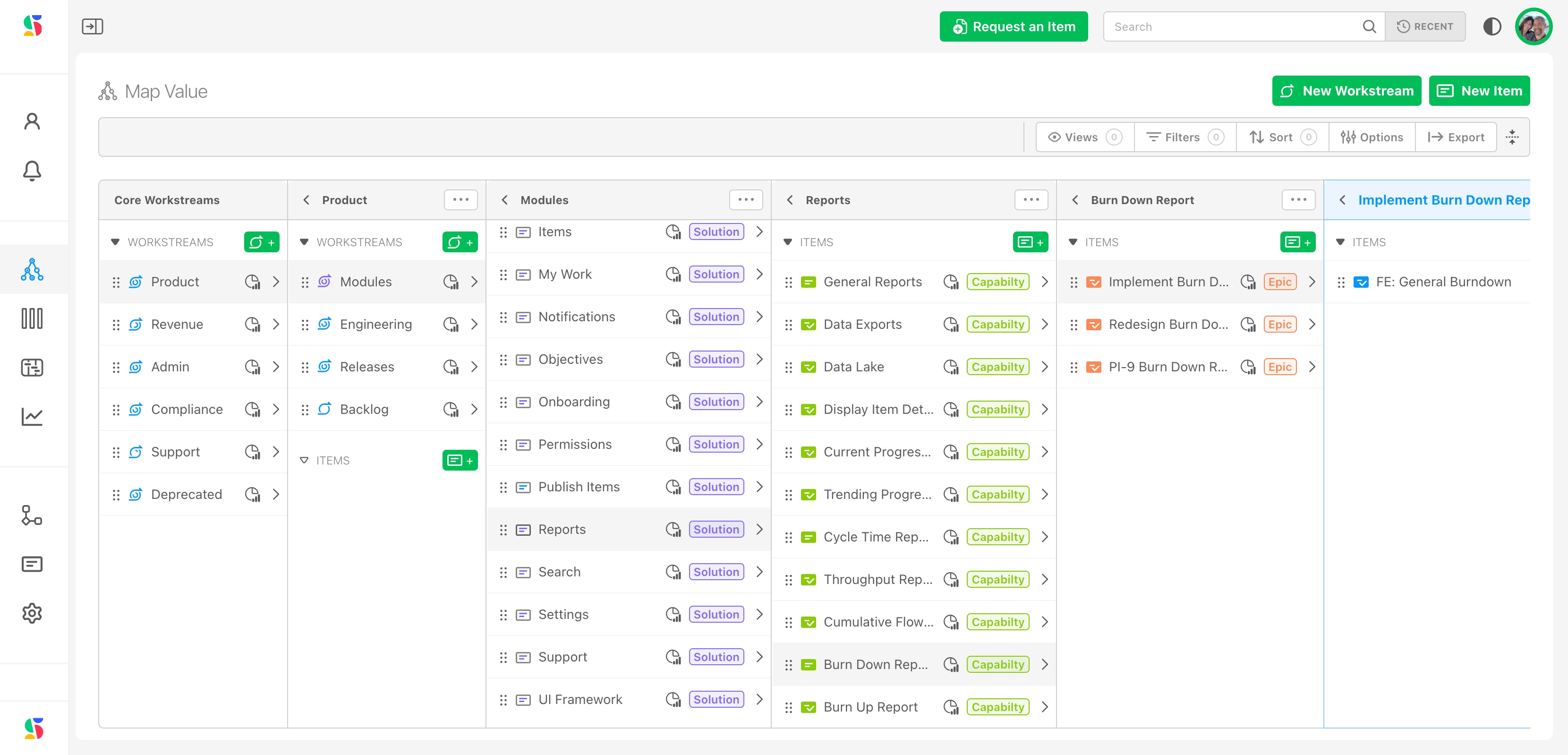Image resolution: width=1568 pixels, height=755 pixels.
Task: Click the collapse columns icon beside Export
Action: [x=1512, y=137]
